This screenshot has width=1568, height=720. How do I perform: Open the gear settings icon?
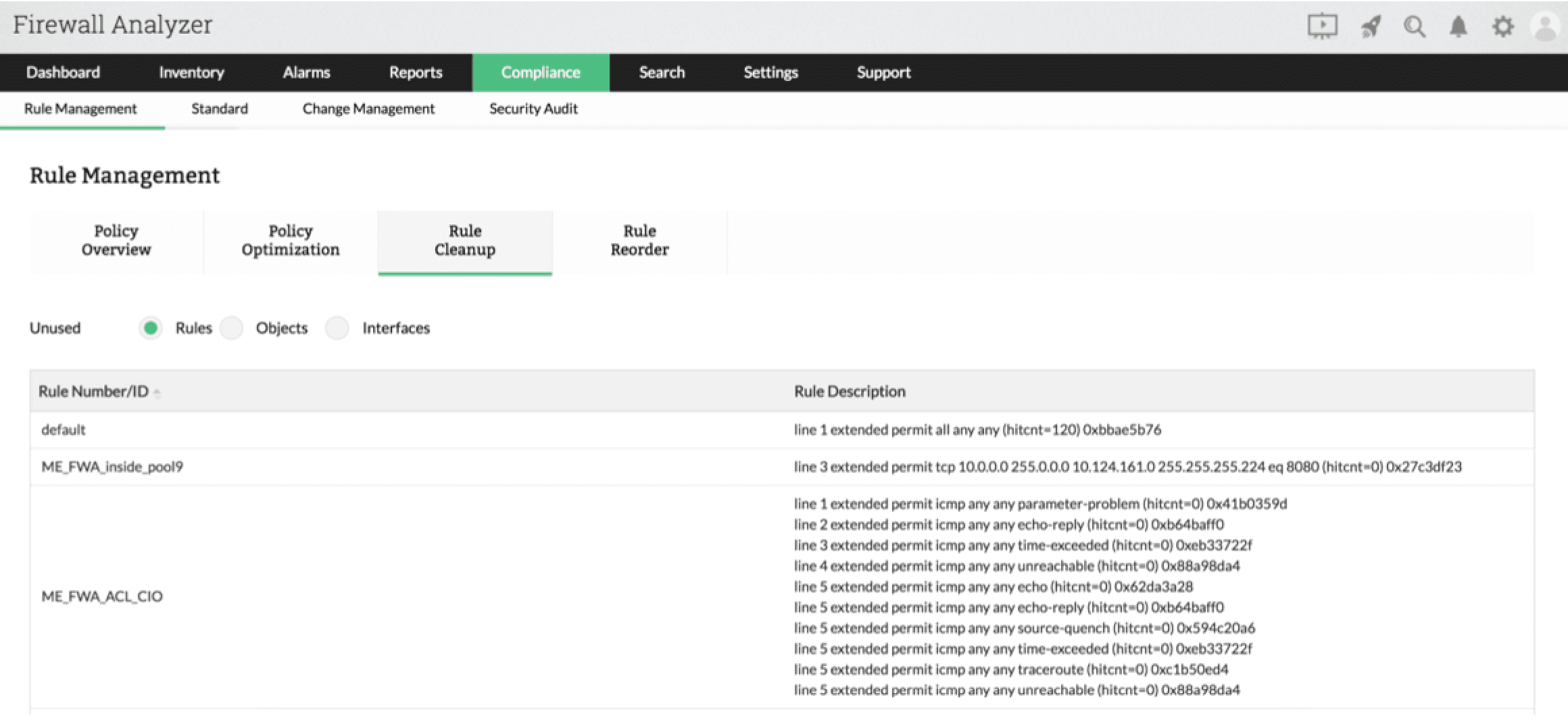point(1502,26)
